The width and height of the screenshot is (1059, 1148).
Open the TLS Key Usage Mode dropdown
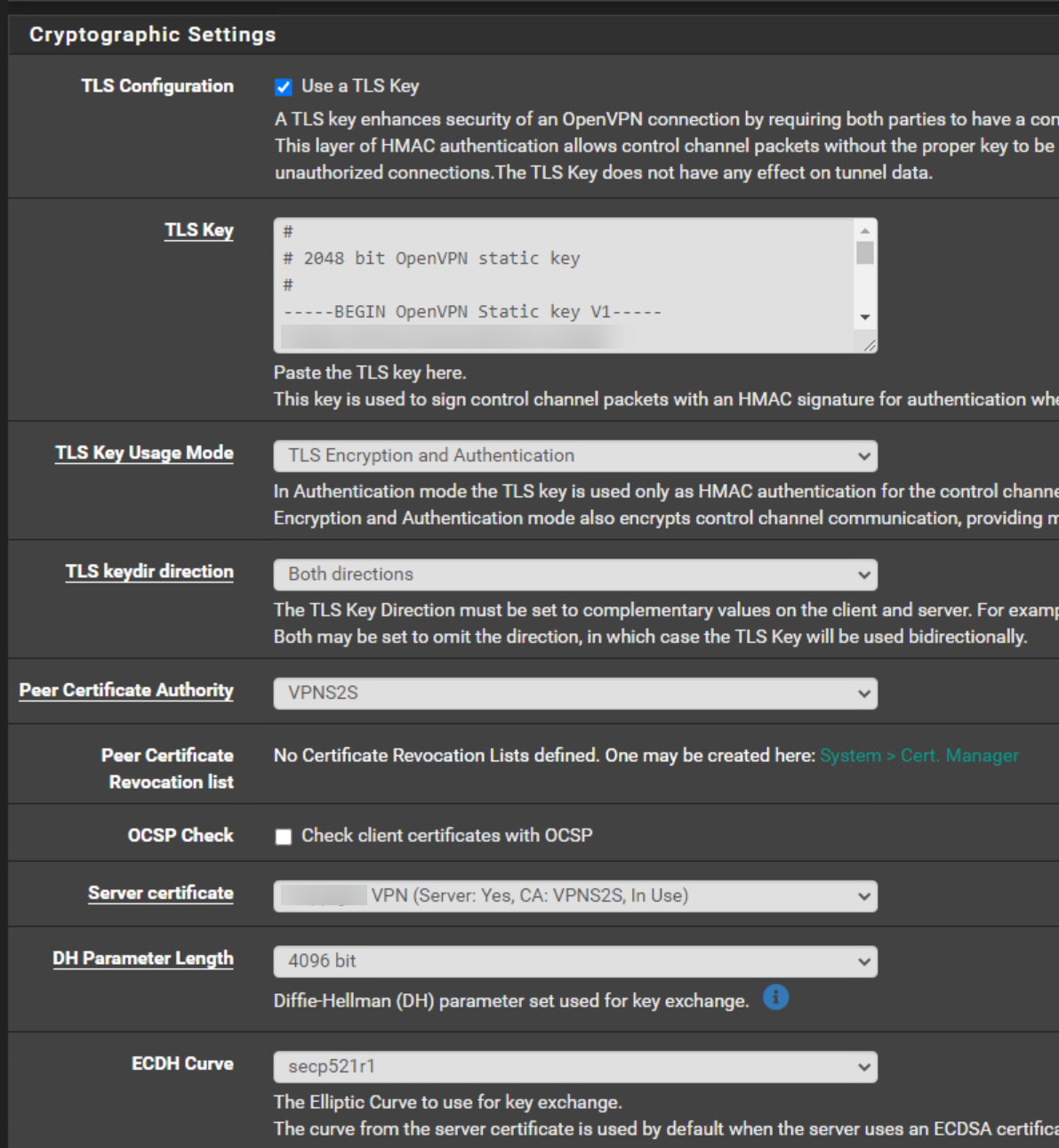[575, 456]
